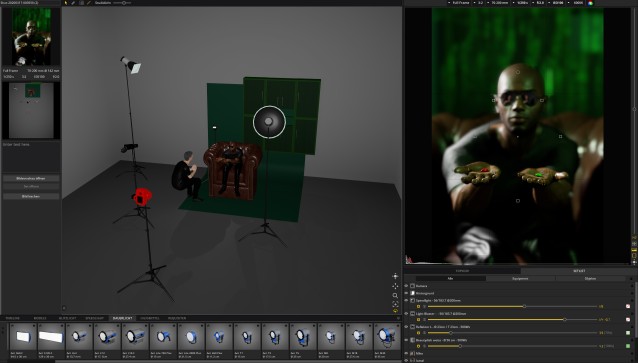Click the frame icon just below the magnifier
This screenshot has height=363, width=638.
[x=395, y=304]
